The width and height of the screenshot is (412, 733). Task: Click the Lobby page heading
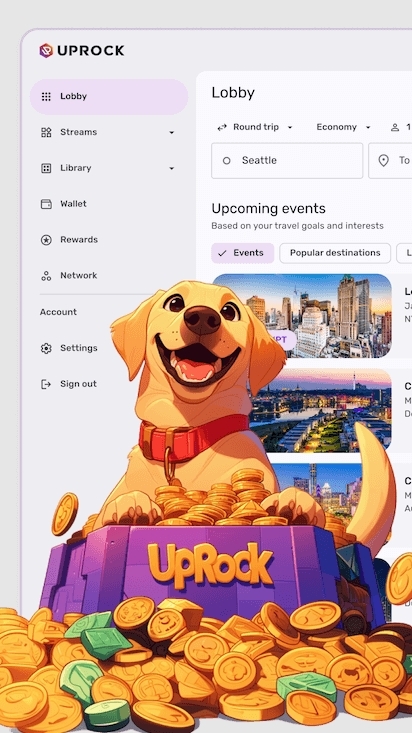point(233,93)
